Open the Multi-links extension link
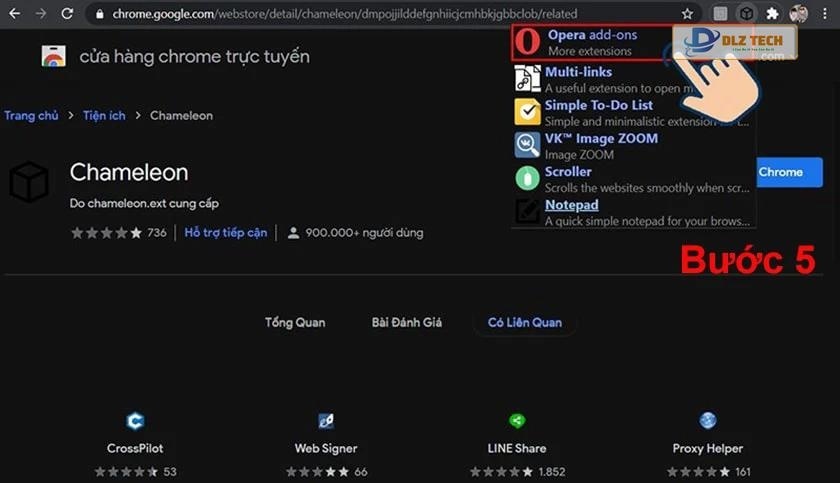 coord(578,72)
